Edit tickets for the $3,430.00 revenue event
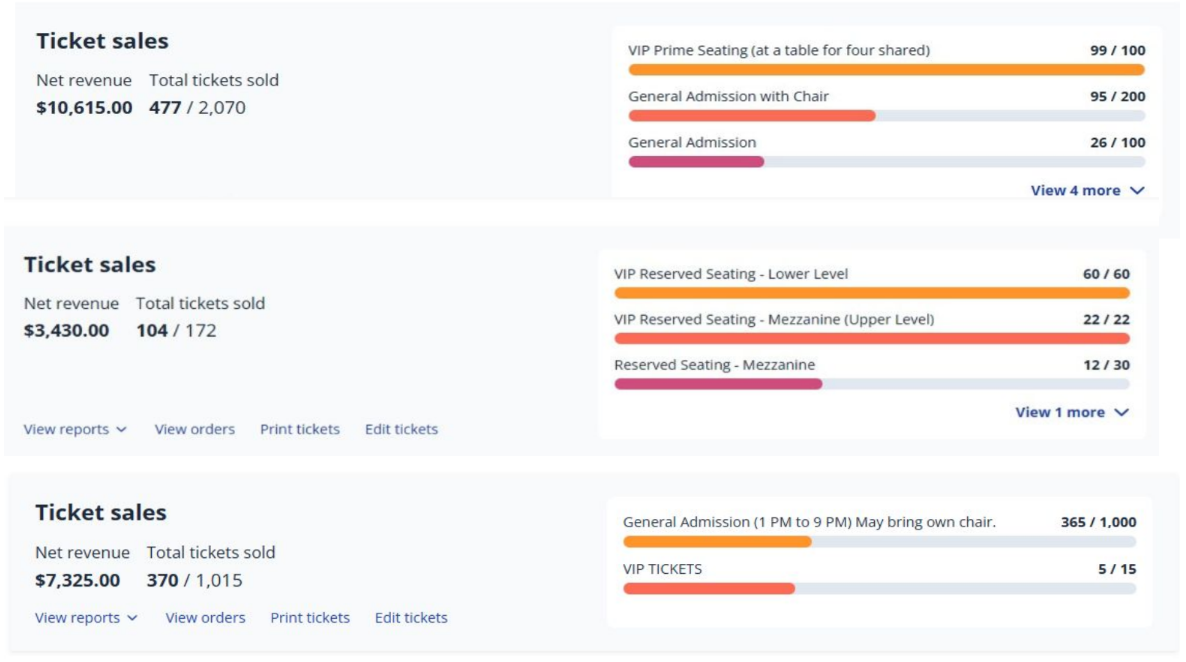The height and width of the screenshot is (662, 1186). tap(401, 429)
